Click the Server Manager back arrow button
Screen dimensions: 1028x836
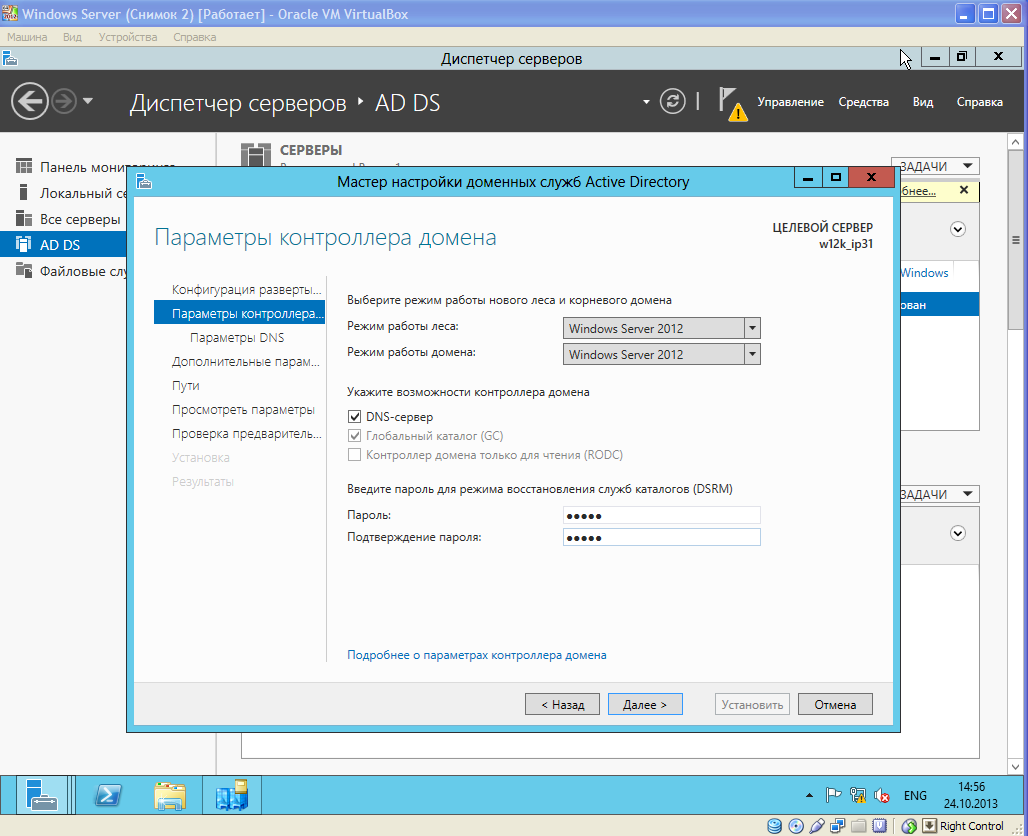coord(30,102)
